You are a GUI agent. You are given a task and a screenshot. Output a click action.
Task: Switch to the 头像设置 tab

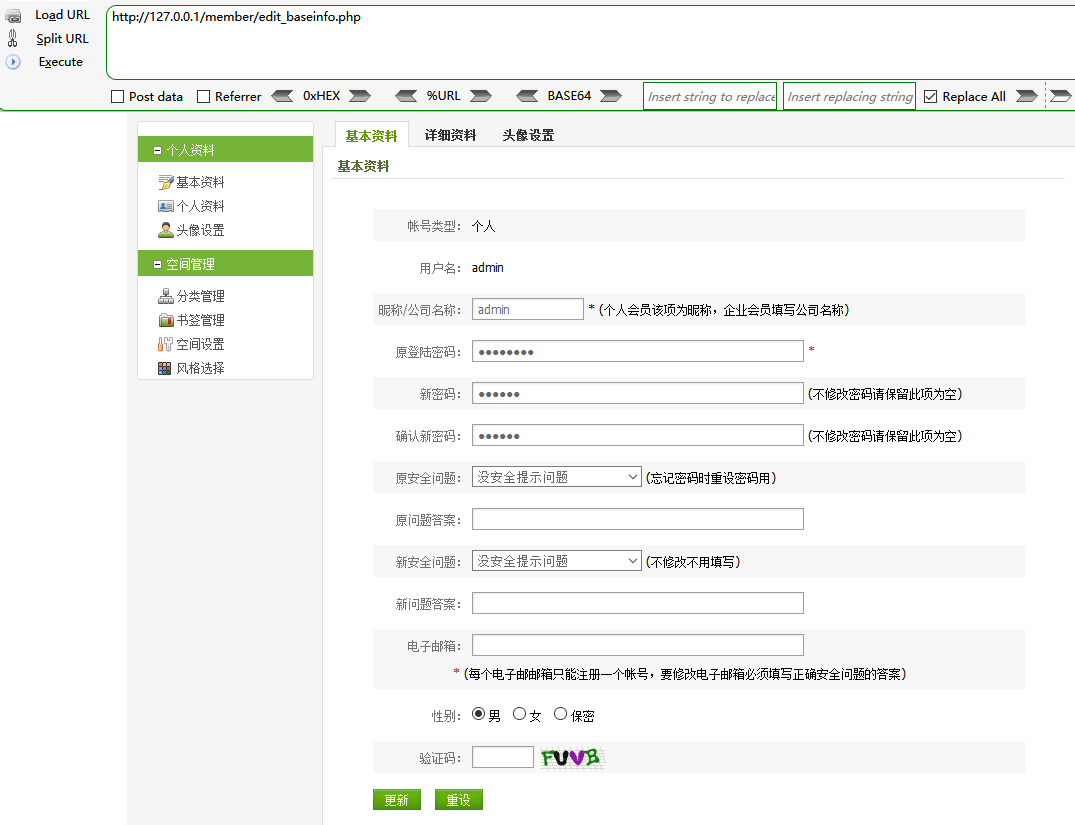click(x=528, y=135)
